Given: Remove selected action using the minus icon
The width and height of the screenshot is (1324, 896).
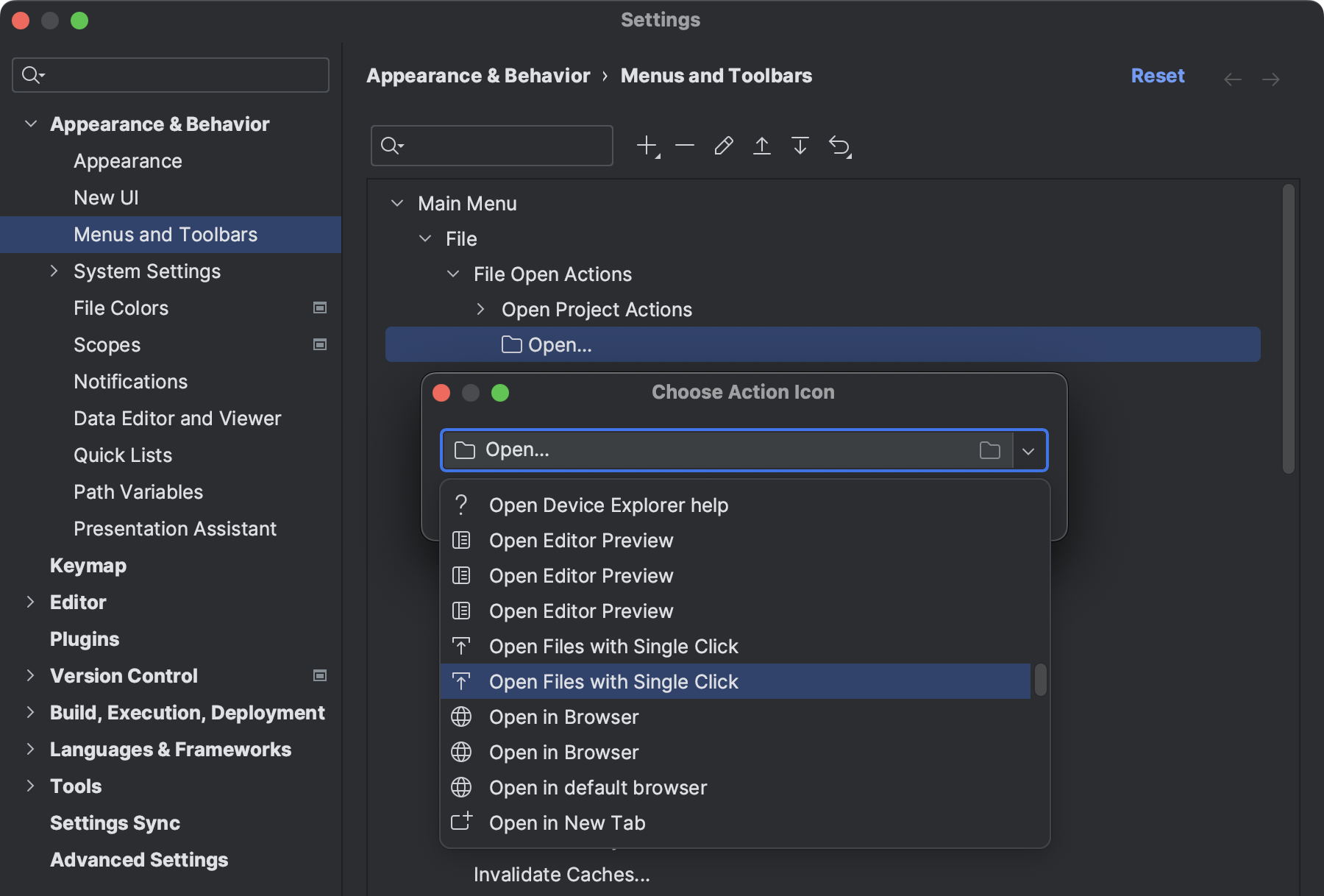Looking at the screenshot, I should (x=684, y=145).
